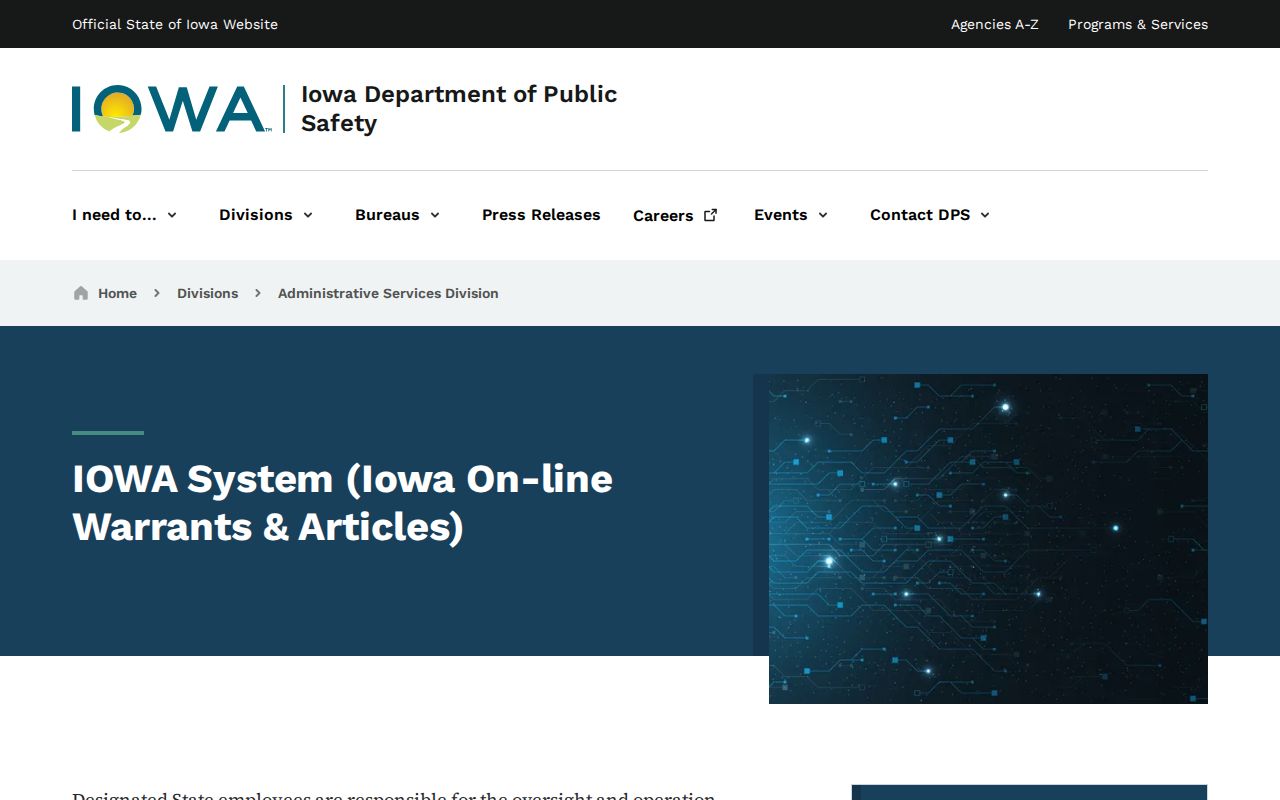Image resolution: width=1280 pixels, height=800 pixels.
Task: Expand the Contact DPS menu chevron
Action: click(x=985, y=215)
